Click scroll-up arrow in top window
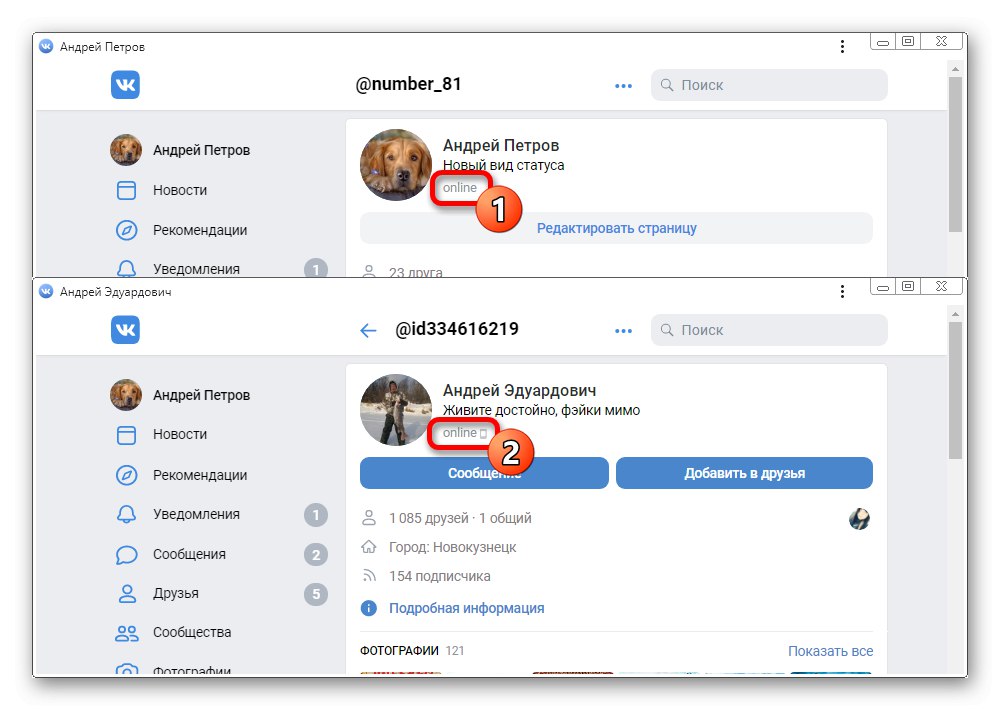 click(955, 68)
